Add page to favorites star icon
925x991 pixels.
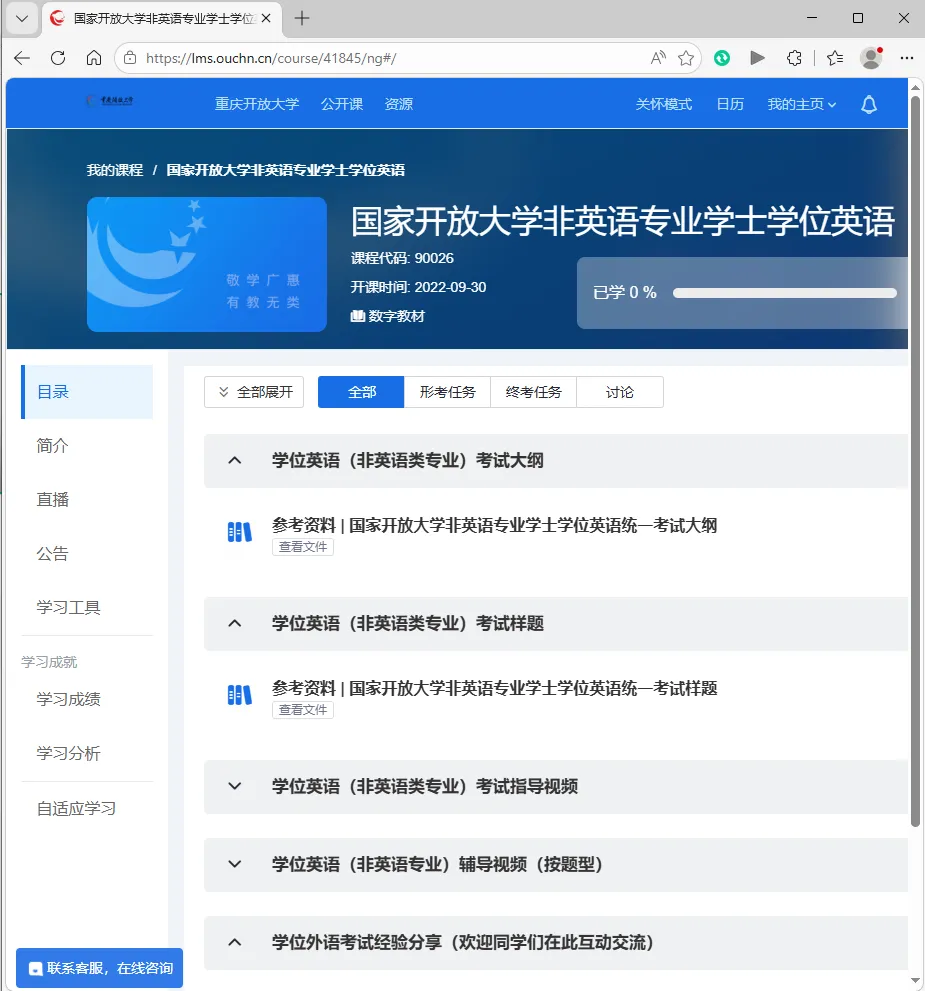click(x=686, y=58)
